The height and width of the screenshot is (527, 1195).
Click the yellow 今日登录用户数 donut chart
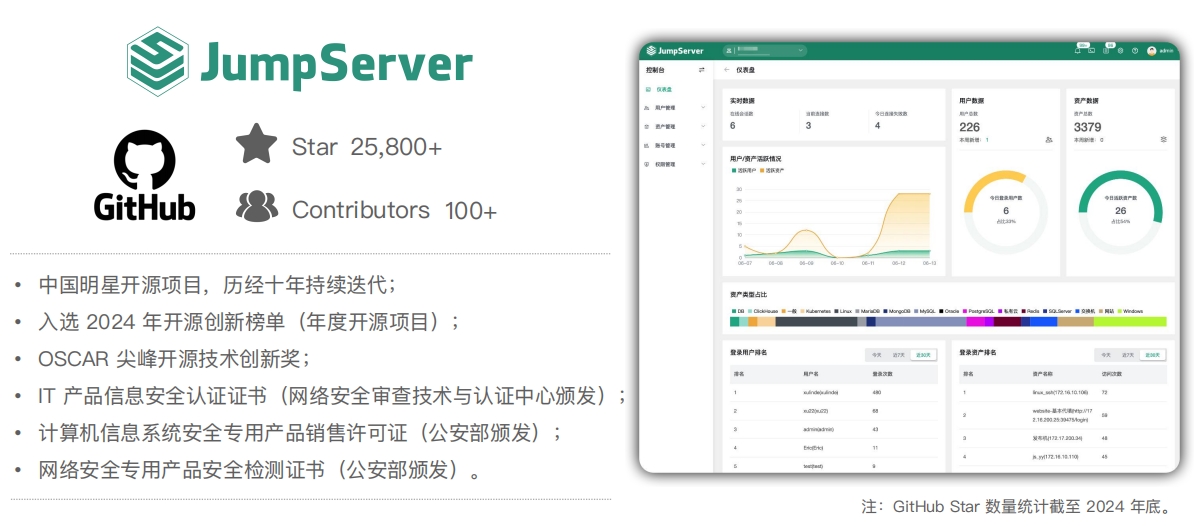[1005, 213]
